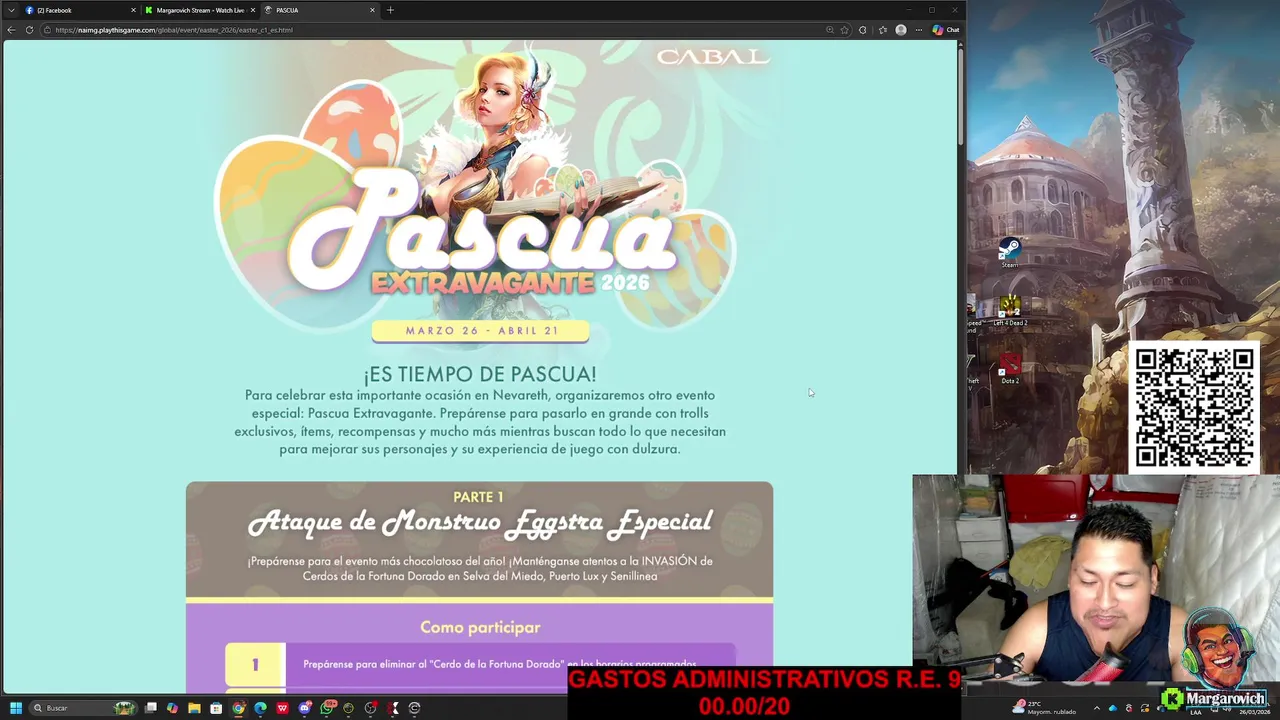
Task: Open Copilot Chat button in toolbar
Action: 946,30
